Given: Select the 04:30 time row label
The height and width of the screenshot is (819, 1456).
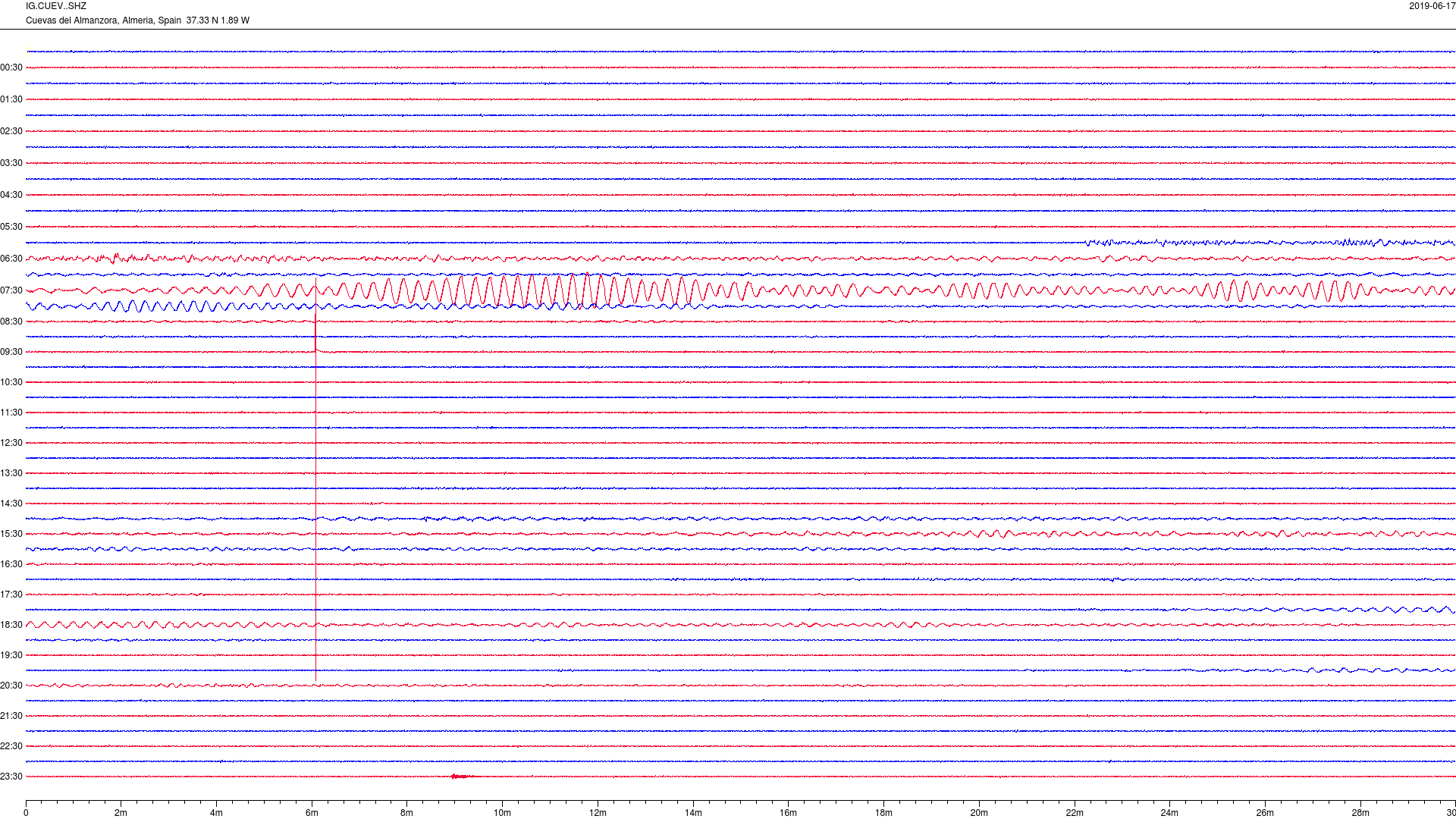Looking at the screenshot, I should 11,195.
